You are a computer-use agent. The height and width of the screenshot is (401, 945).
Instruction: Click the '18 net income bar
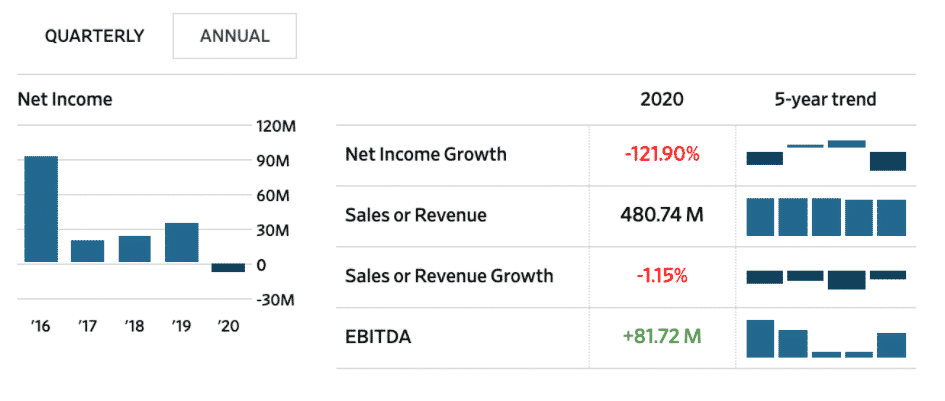(135, 249)
